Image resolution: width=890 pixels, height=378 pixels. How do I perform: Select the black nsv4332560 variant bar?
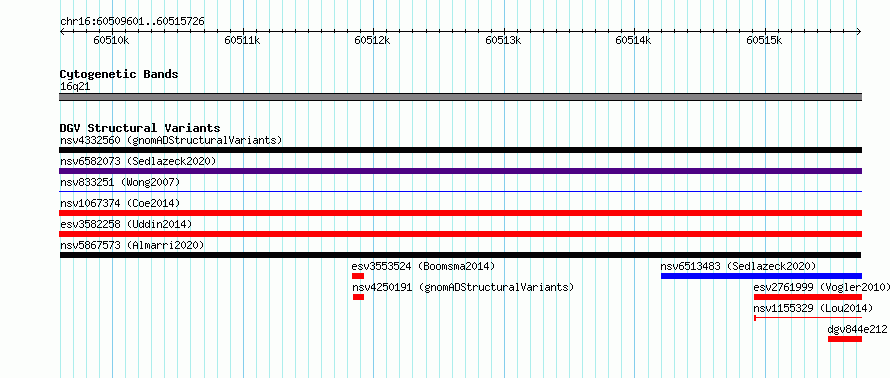460,150
